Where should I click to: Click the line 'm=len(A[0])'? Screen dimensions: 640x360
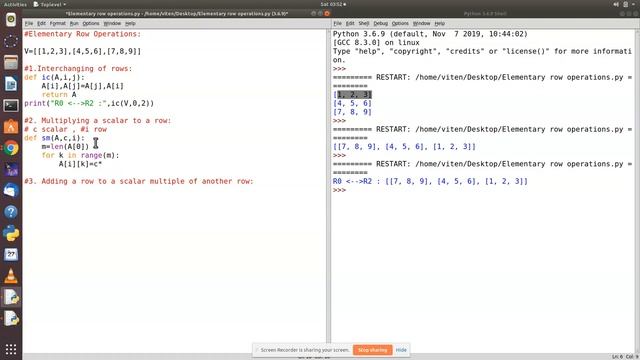(65, 147)
